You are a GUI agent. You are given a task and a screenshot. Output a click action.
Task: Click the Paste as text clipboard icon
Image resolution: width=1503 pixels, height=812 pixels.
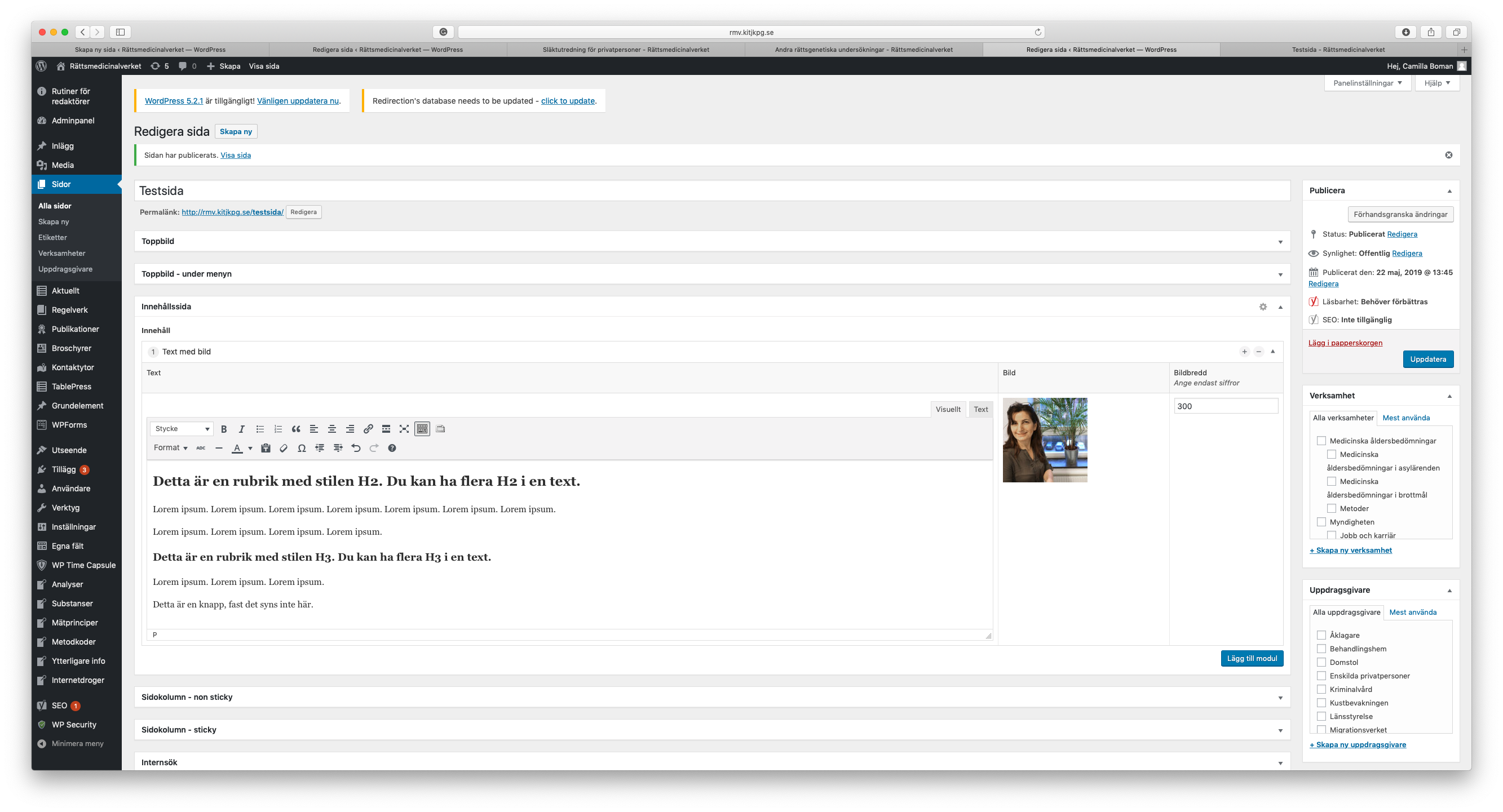[x=266, y=448]
